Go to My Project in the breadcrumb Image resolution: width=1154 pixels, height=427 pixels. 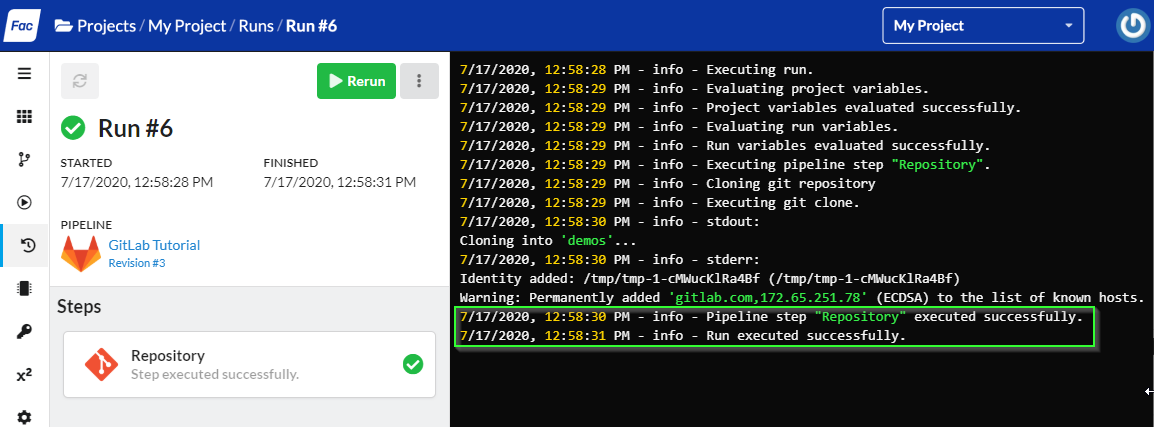pos(187,26)
